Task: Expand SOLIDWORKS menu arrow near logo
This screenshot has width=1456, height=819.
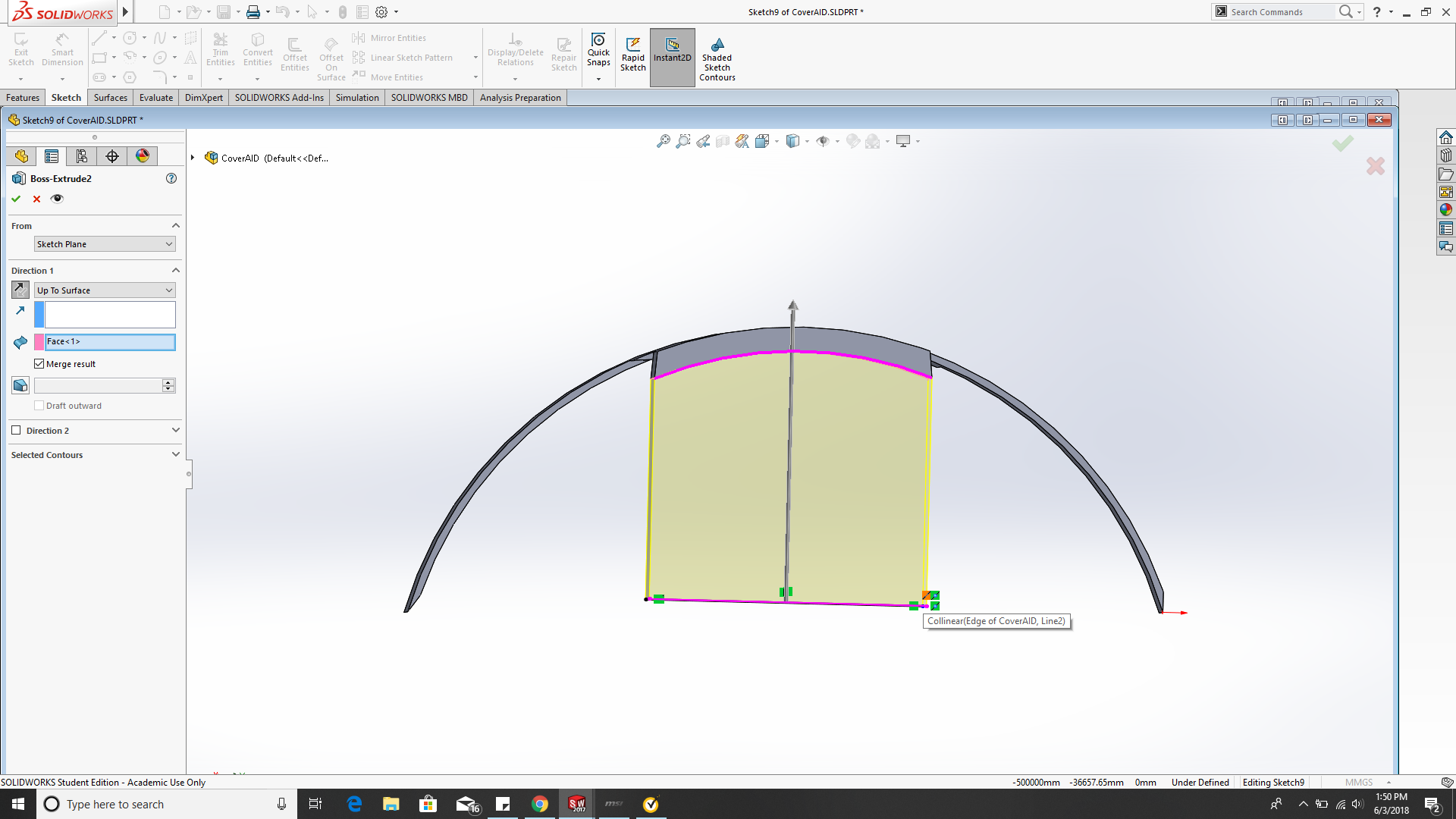Action: pyautogui.click(x=126, y=12)
